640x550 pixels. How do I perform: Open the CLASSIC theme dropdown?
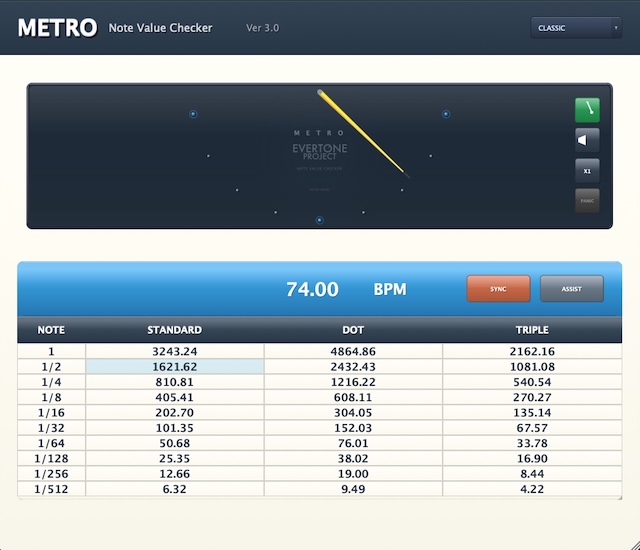point(576,28)
